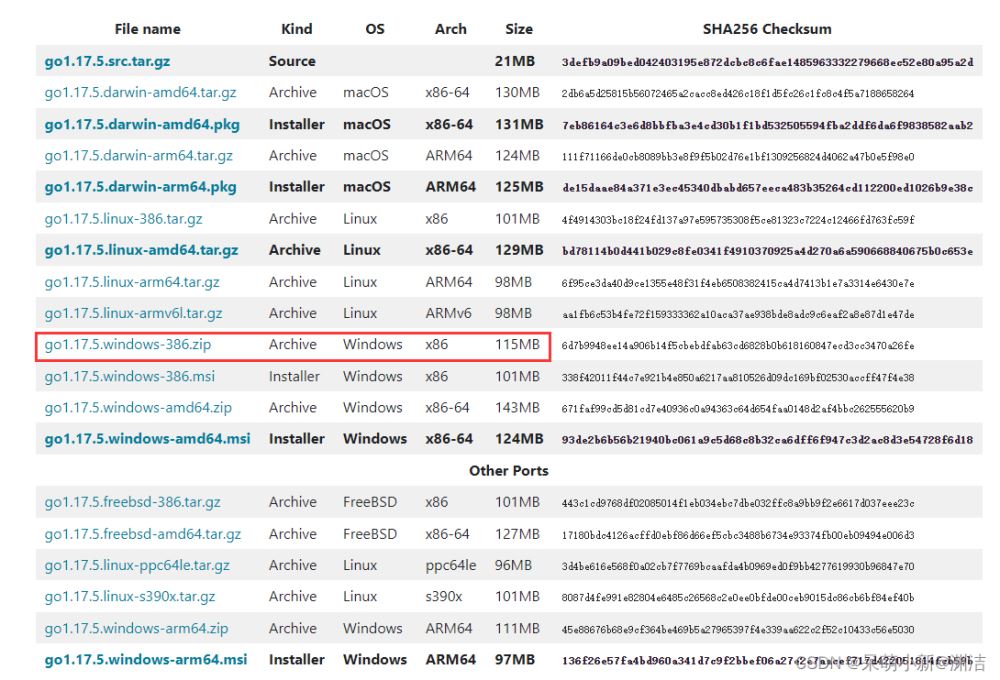Download go1.17.5.darwin-amd64.pkg installer
Screen dimensions: 1000x680
(142, 124)
